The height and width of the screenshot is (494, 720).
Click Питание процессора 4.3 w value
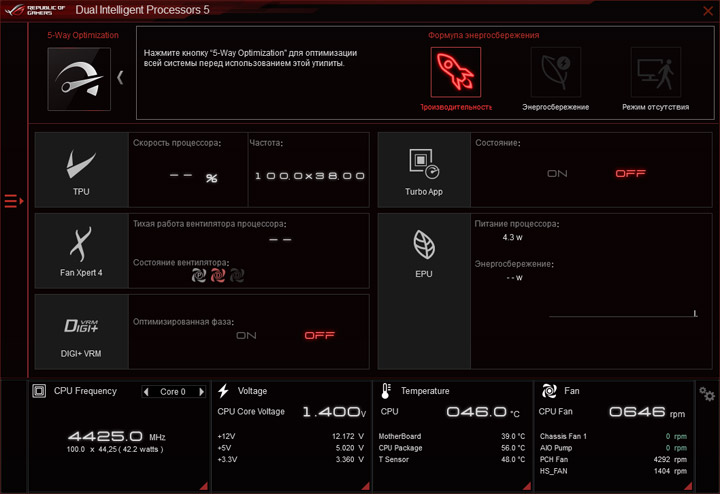pos(512,237)
